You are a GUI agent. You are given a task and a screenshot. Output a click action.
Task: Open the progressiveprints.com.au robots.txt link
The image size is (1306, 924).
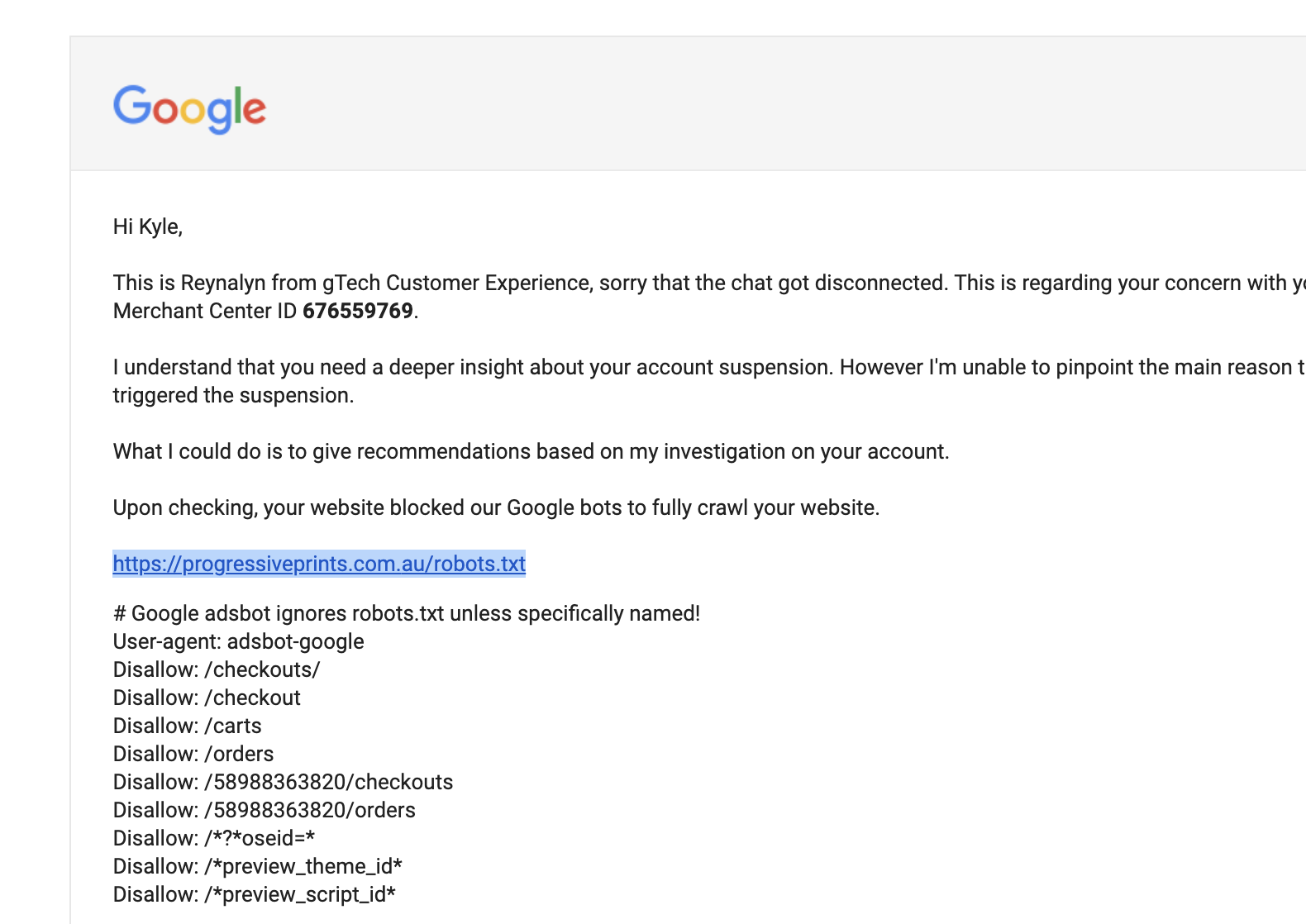(x=319, y=564)
